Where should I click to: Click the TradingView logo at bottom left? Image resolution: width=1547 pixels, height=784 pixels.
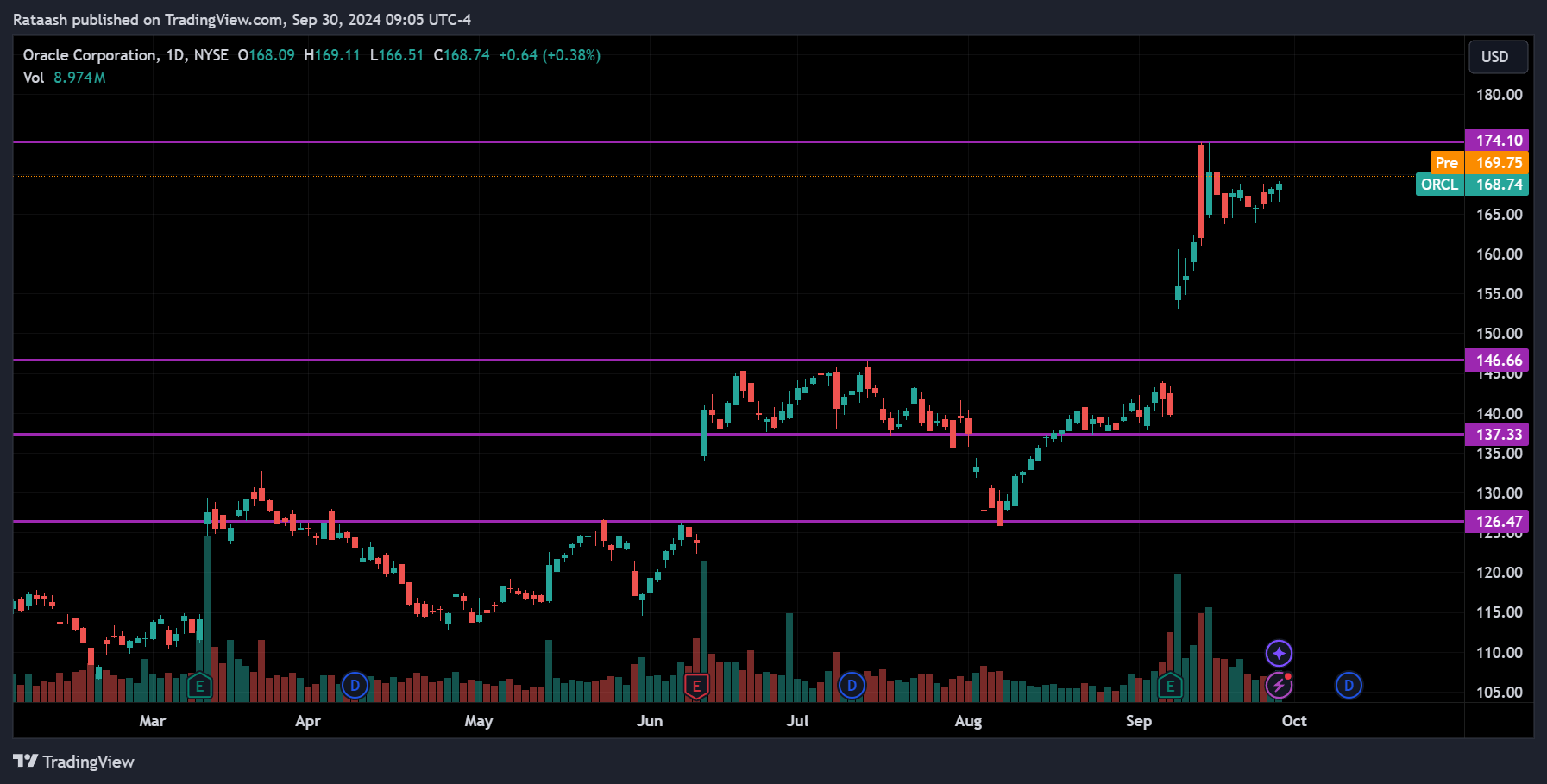(74, 762)
